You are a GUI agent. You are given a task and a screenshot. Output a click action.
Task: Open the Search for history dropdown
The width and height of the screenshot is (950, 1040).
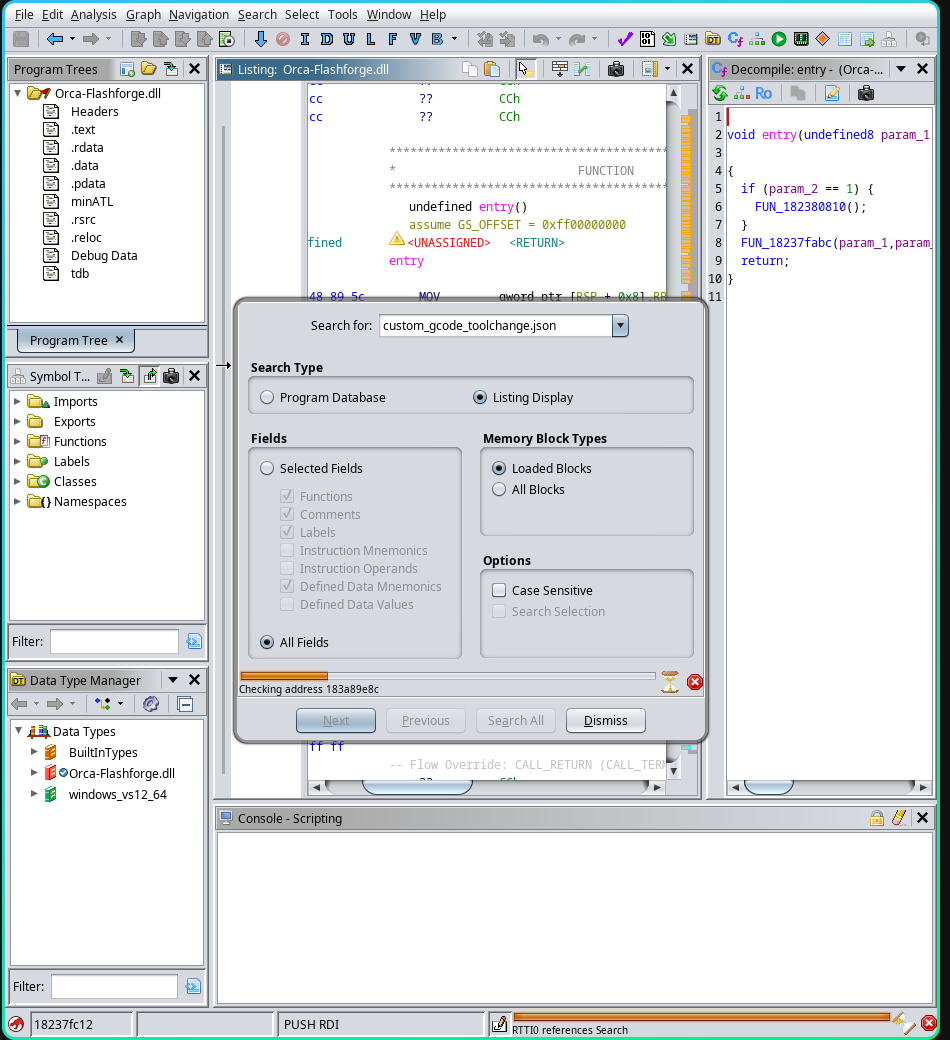pos(620,326)
